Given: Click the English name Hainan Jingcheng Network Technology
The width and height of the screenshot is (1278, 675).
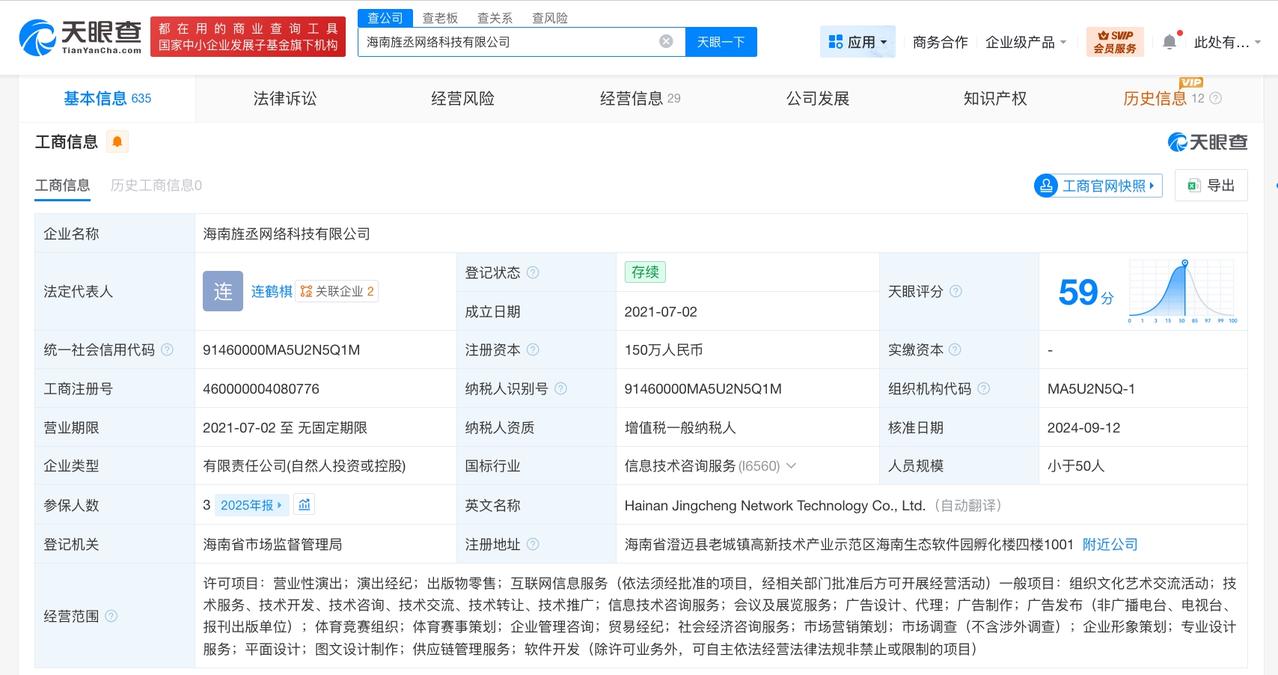Looking at the screenshot, I should [775, 505].
